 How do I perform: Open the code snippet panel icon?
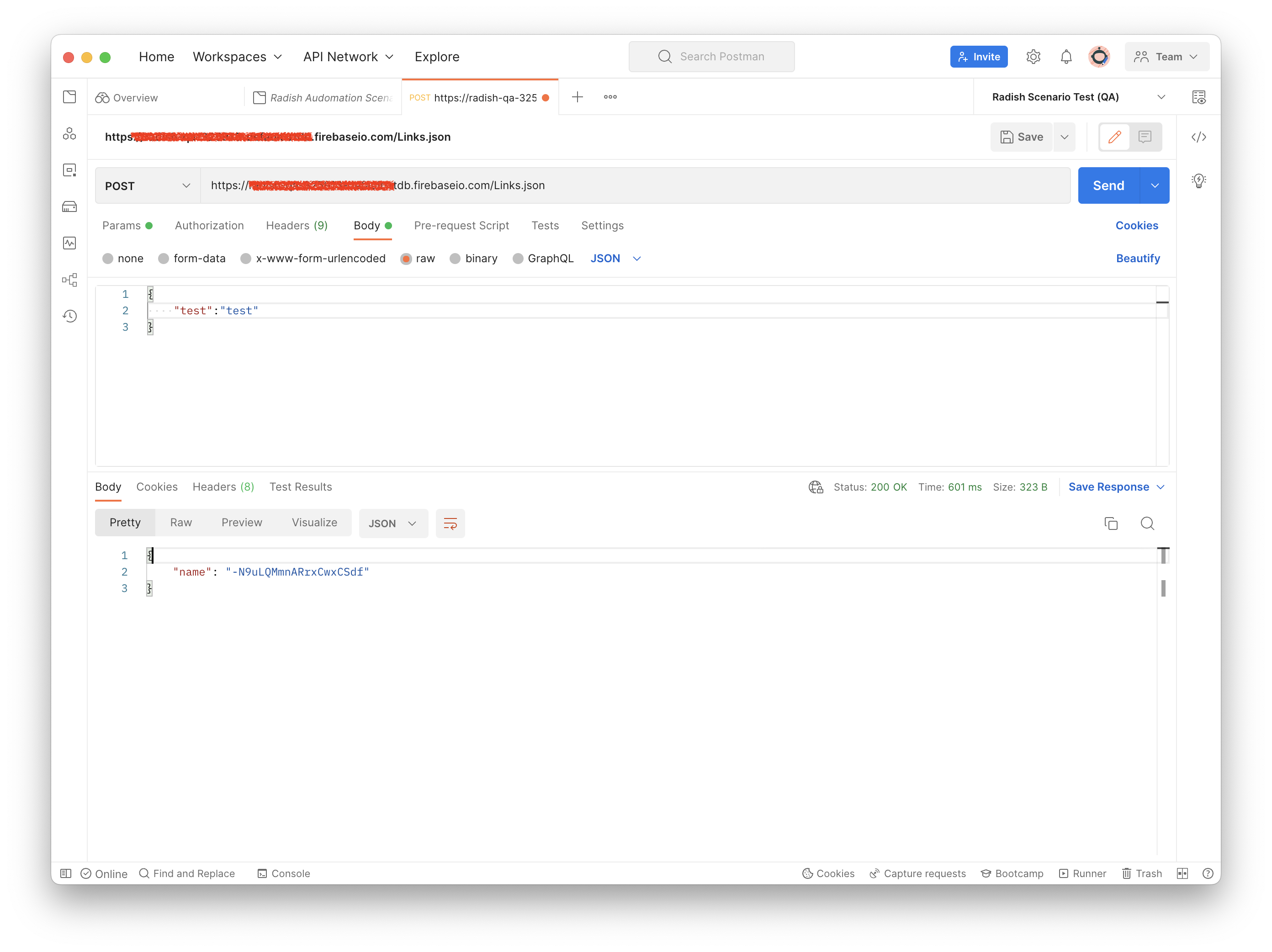(1199, 137)
